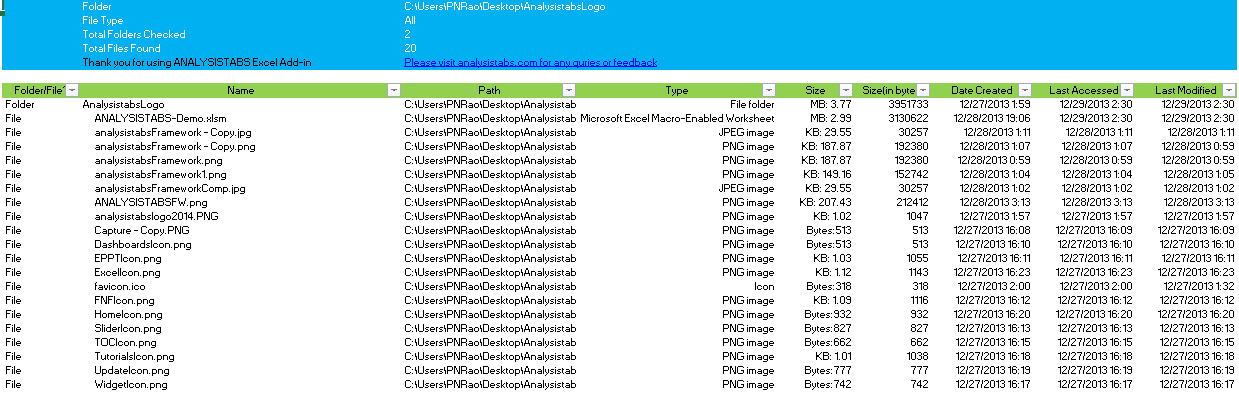Select the DashboardsIcon.png name cell
Screen dimensions: 1239x398
143,244
